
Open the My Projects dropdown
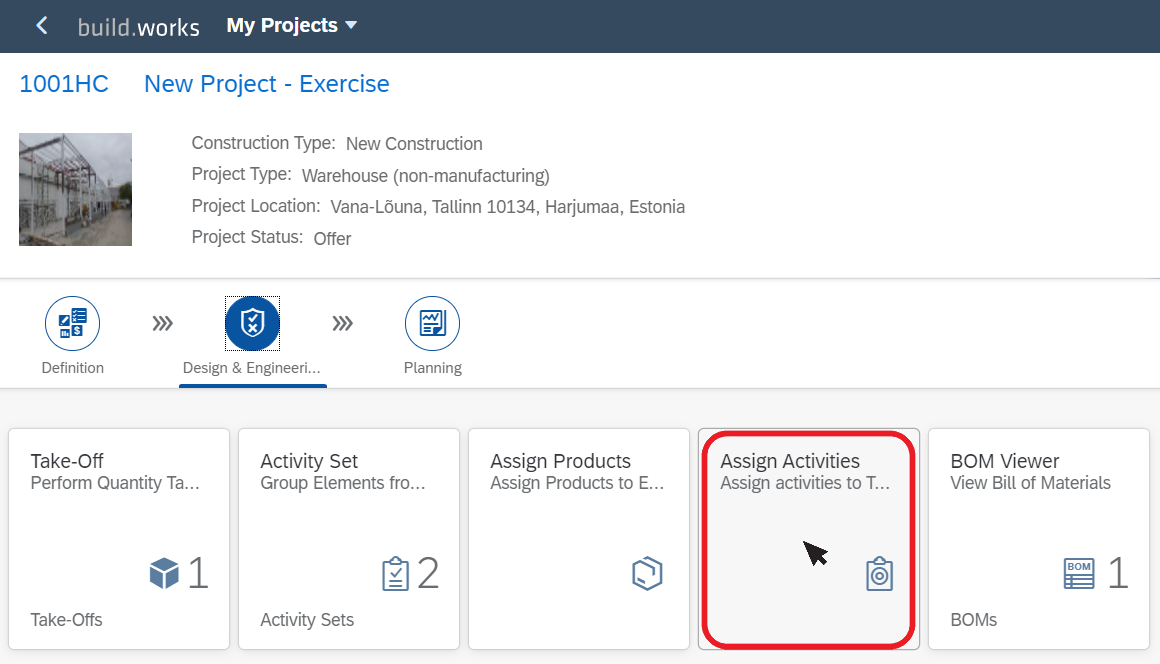click(x=291, y=25)
